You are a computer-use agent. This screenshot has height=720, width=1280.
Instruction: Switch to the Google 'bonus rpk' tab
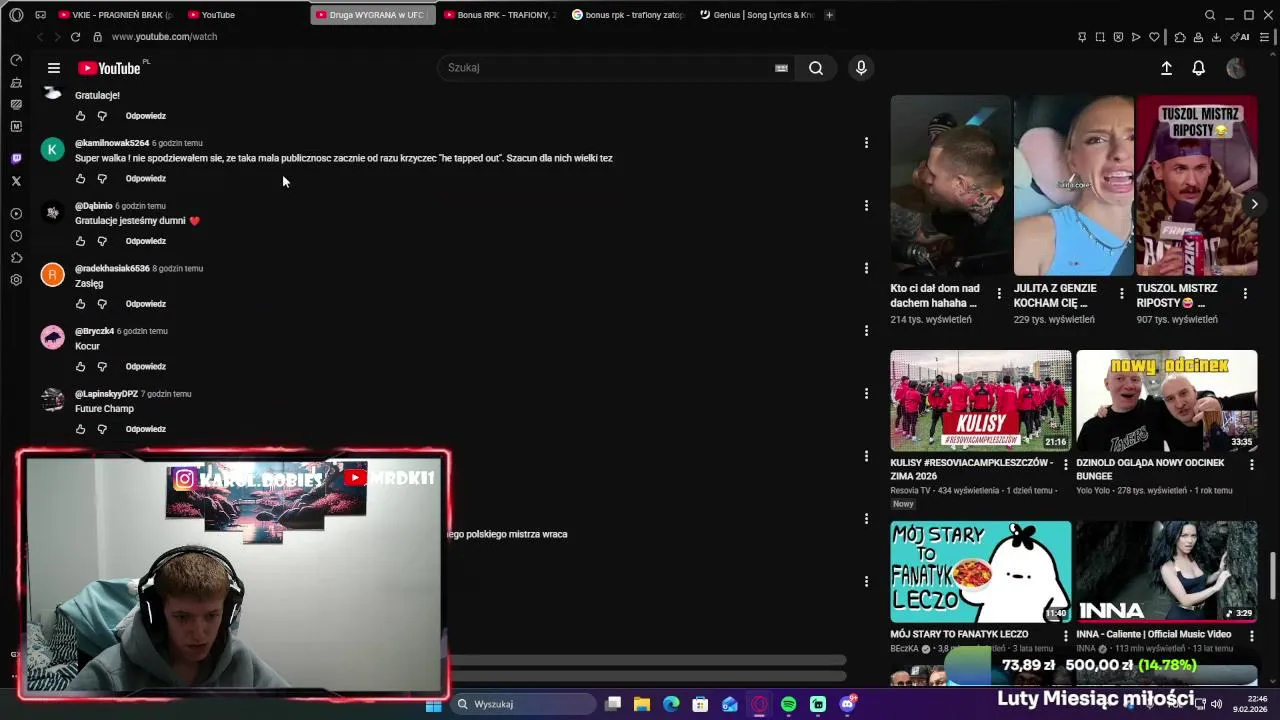point(629,15)
